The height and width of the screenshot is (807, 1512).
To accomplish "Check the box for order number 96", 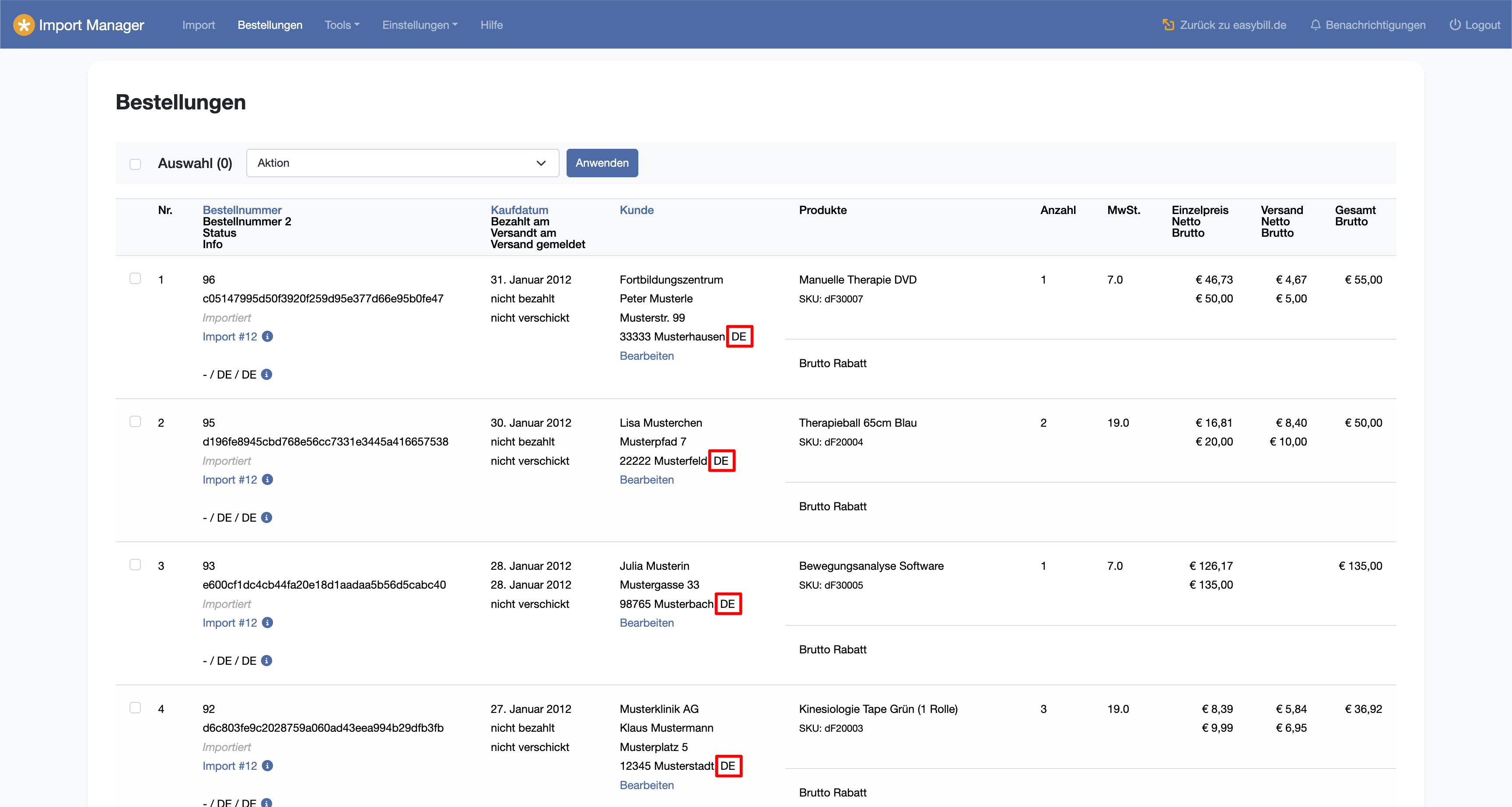I will 135,278.
